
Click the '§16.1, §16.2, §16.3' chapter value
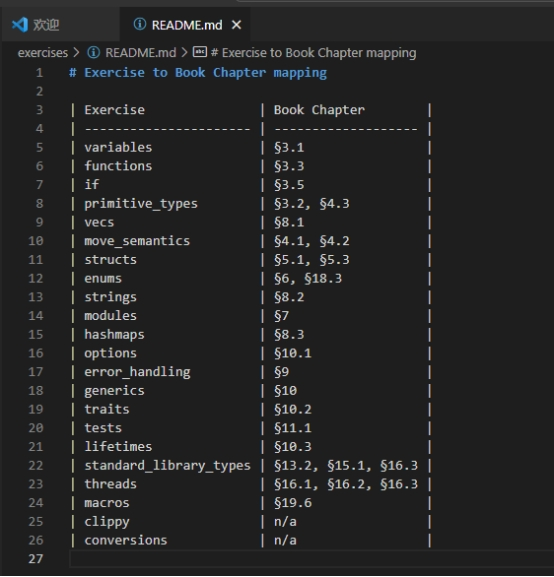(346, 484)
